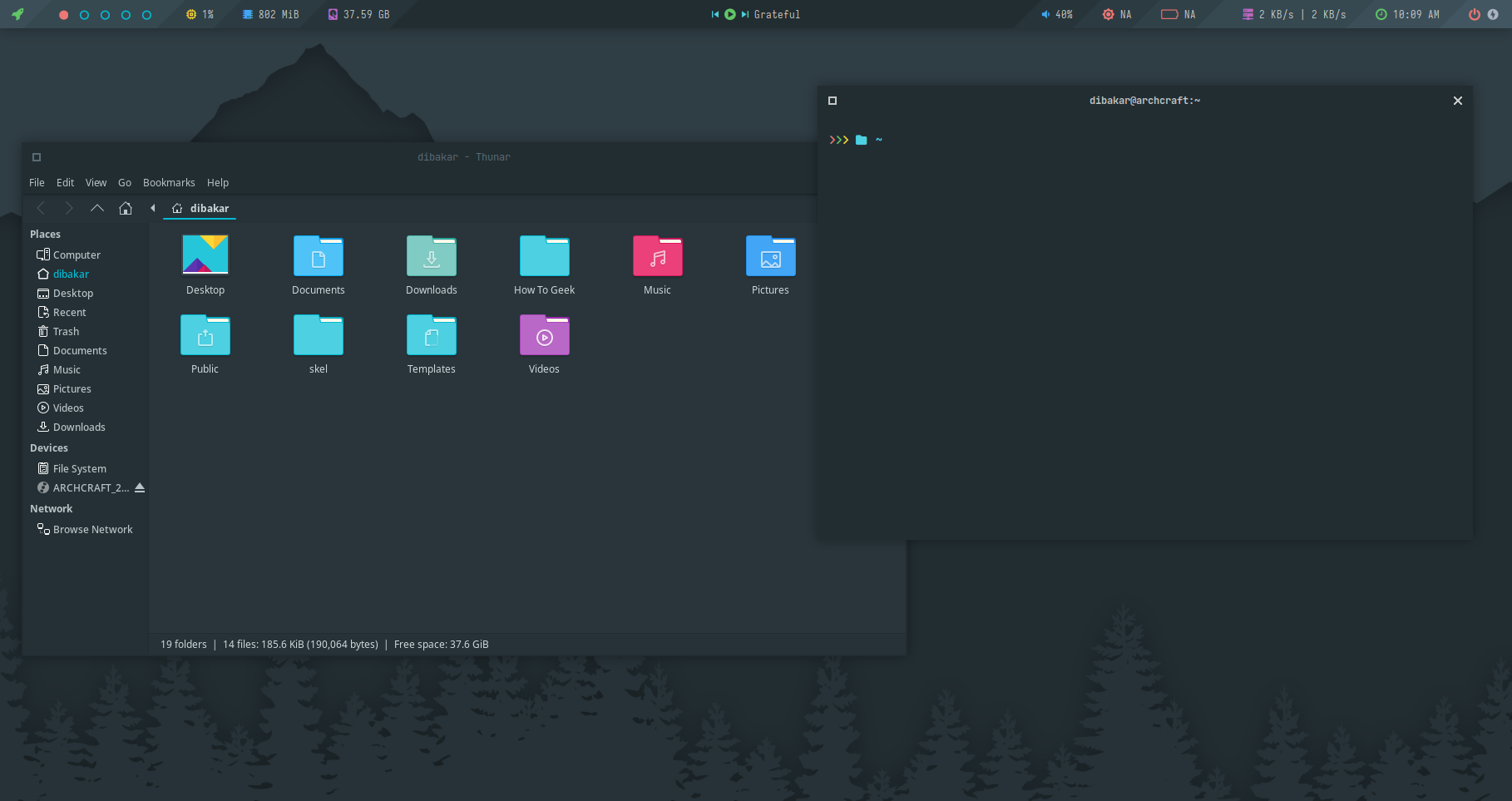Click the Thunar window's square menu button
The height and width of the screenshot is (801, 1512).
pyautogui.click(x=37, y=157)
